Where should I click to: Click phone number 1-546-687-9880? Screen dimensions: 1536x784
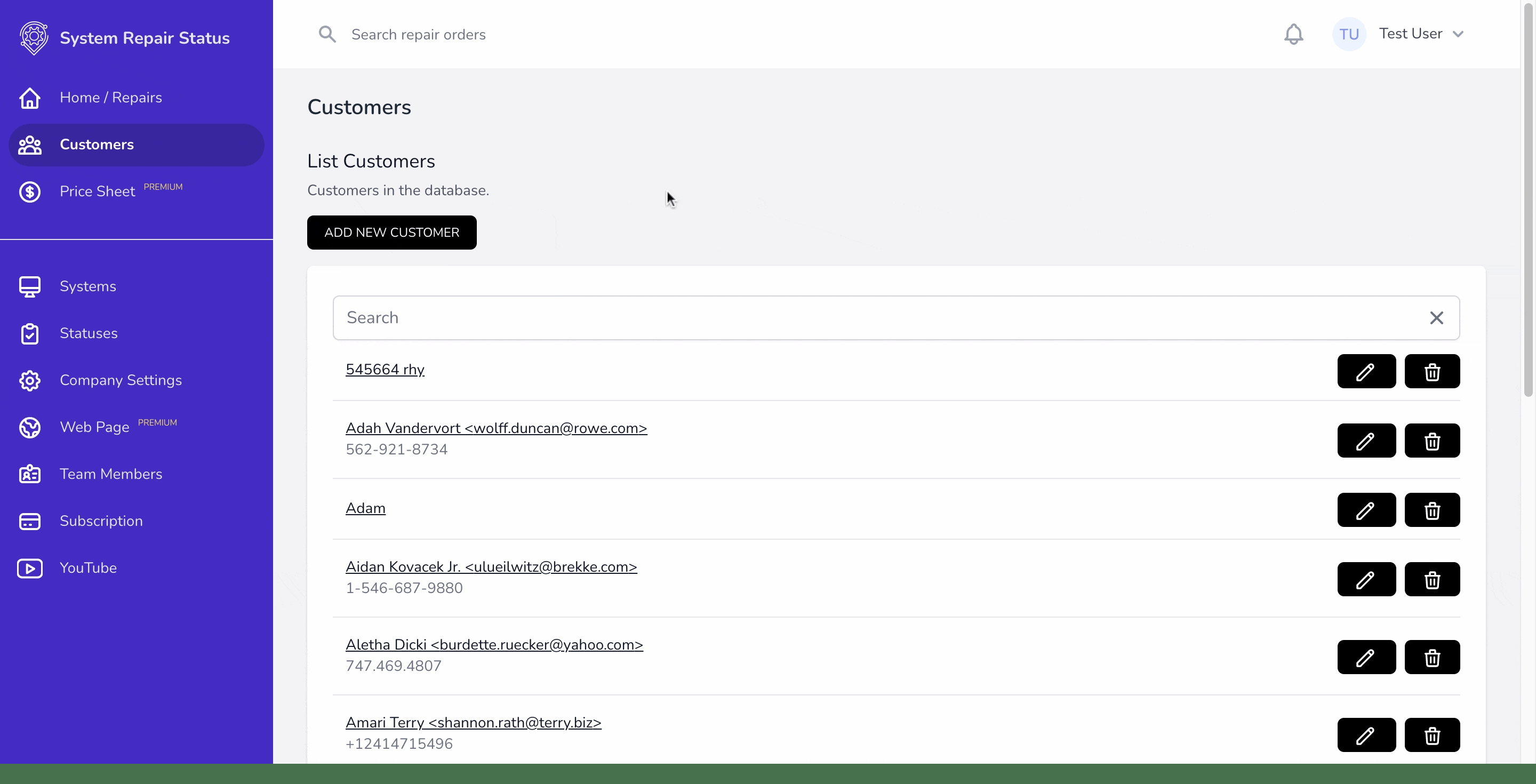tap(404, 588)
